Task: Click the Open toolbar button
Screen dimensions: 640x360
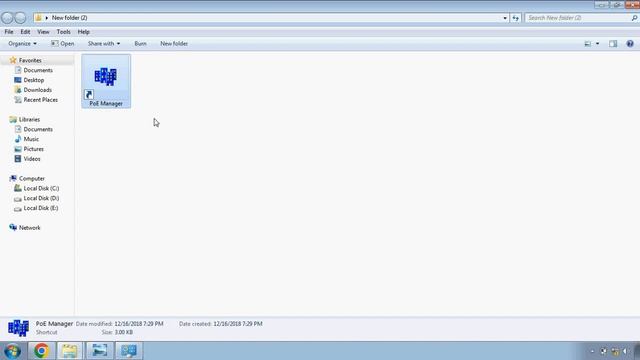Action: pos(62,44)
